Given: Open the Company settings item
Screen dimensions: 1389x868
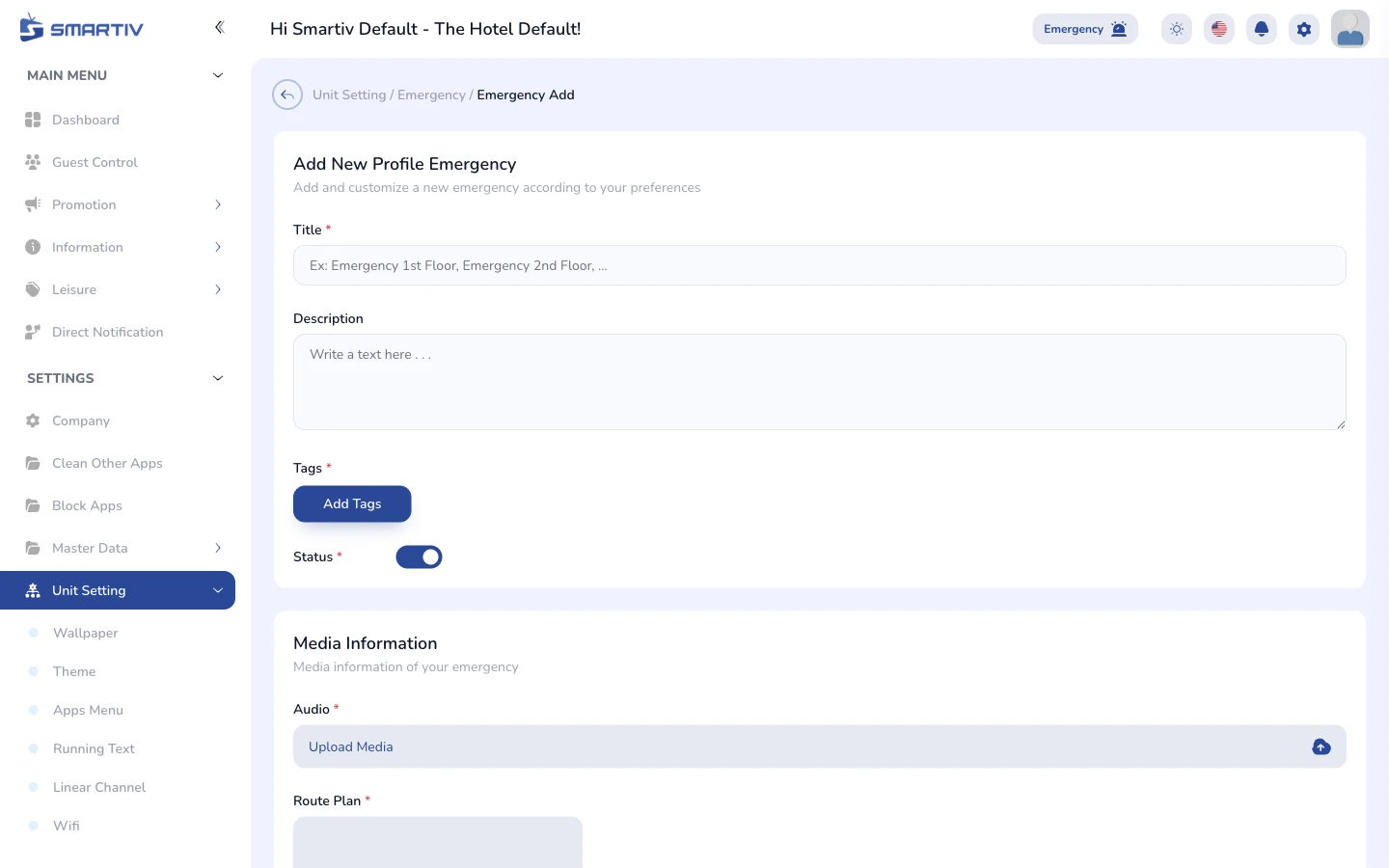Looking at the screenshot, I should click(x=118, y=420).
